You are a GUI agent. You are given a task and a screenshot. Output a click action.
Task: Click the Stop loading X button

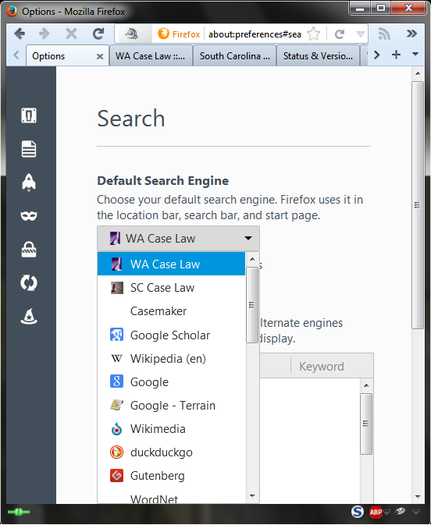71,34
